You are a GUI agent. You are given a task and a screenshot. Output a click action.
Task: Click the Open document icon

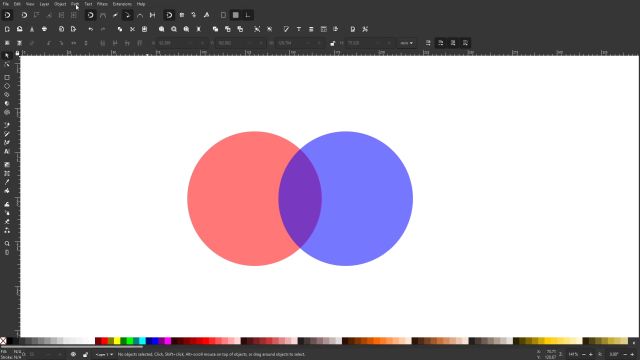[x=20, y=29]
